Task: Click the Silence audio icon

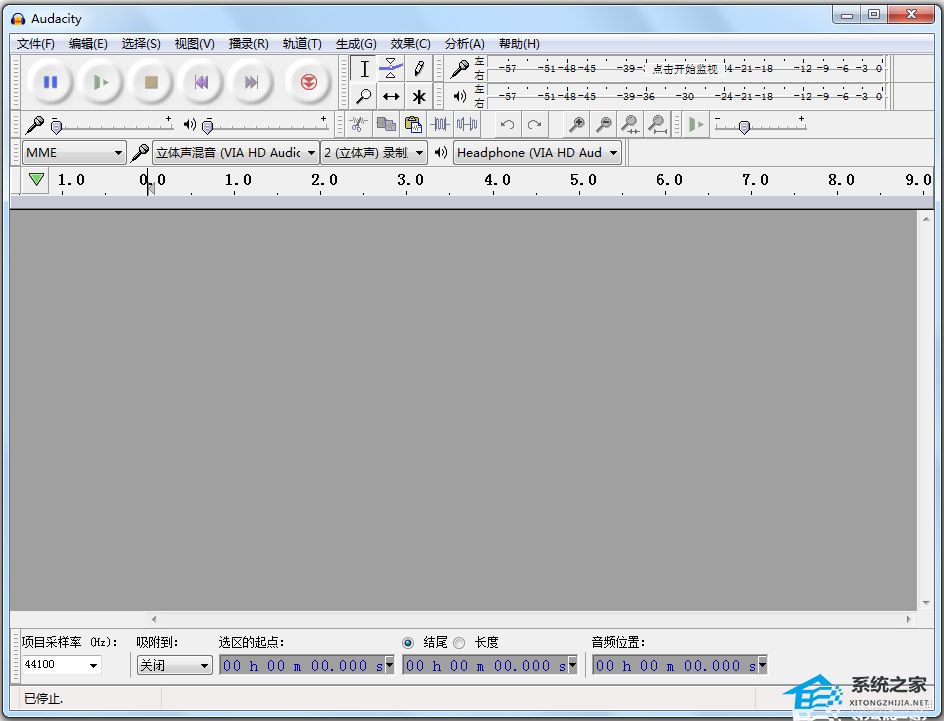Action: click(467, 125)
